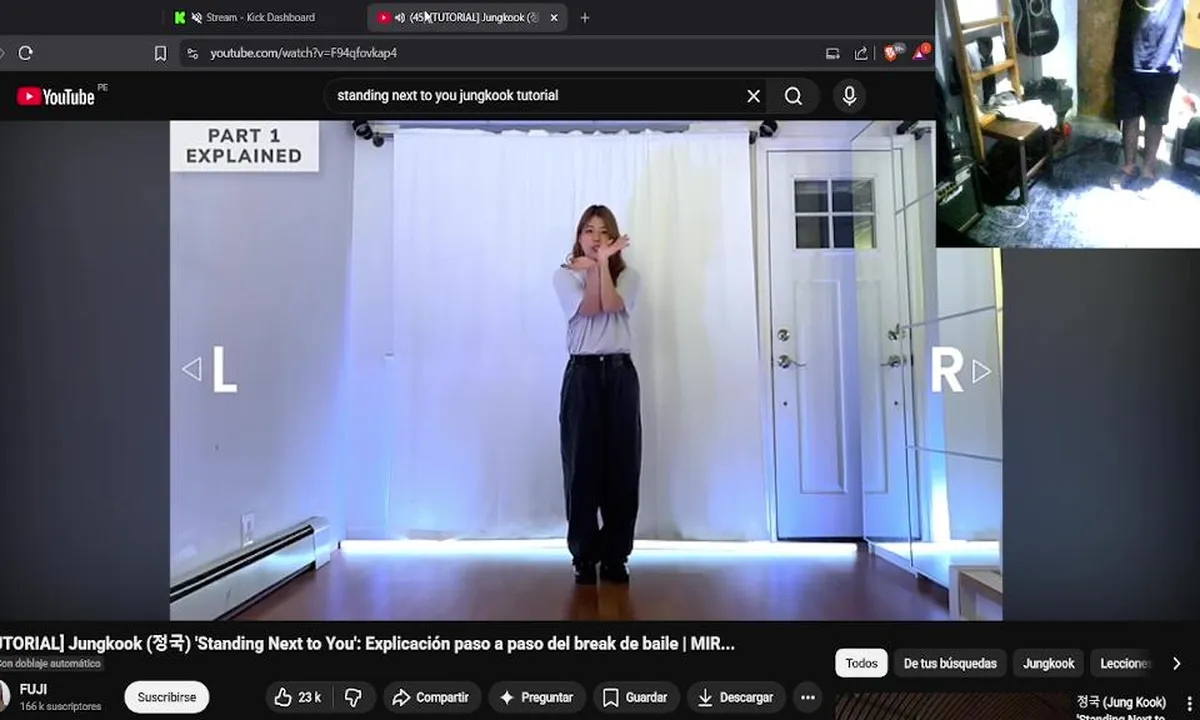This screenshot has height=720, width=1200.
Task: Close the Jungkook tutorial tab
Action: [x=554, y=17]
